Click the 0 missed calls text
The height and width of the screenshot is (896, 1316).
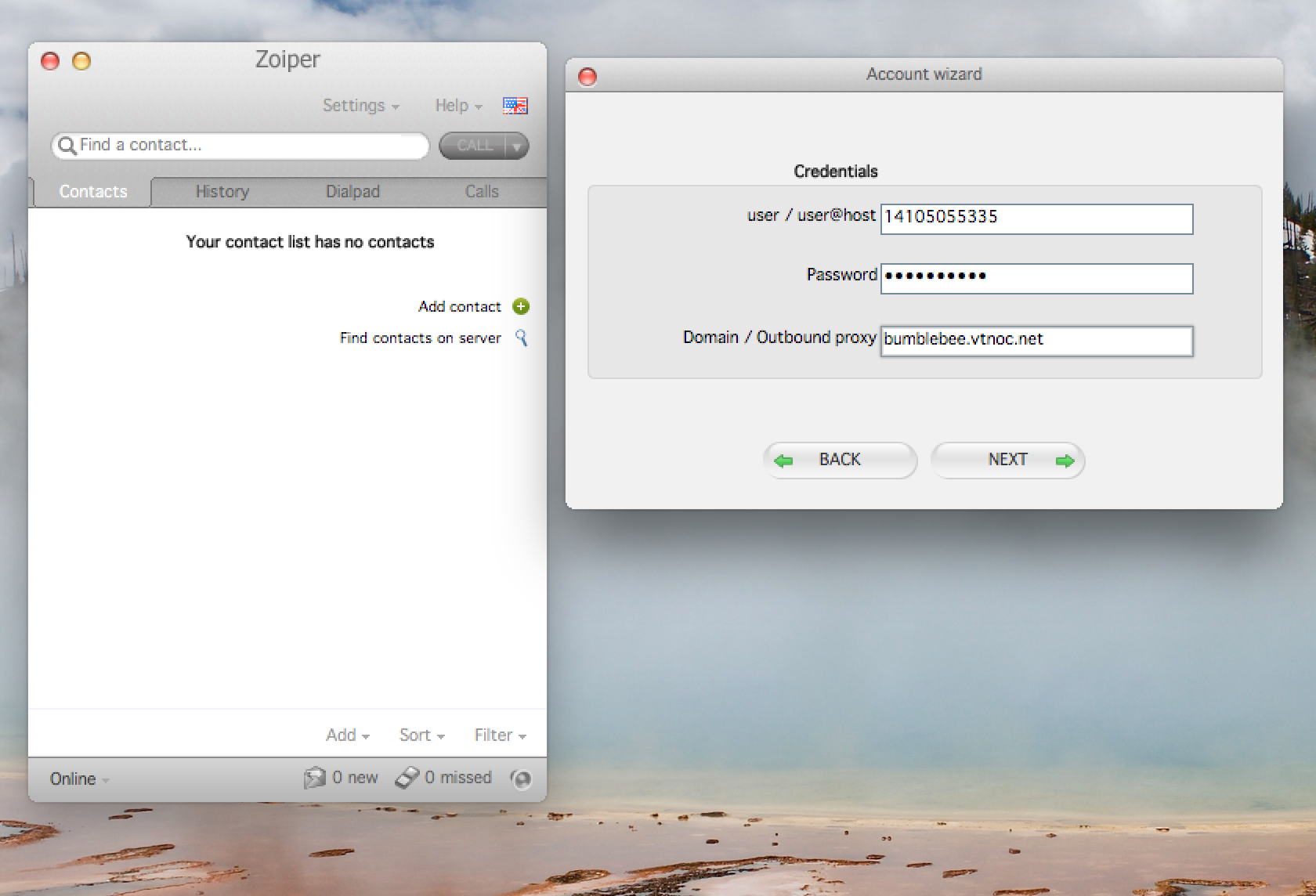(x=458, y=778)
